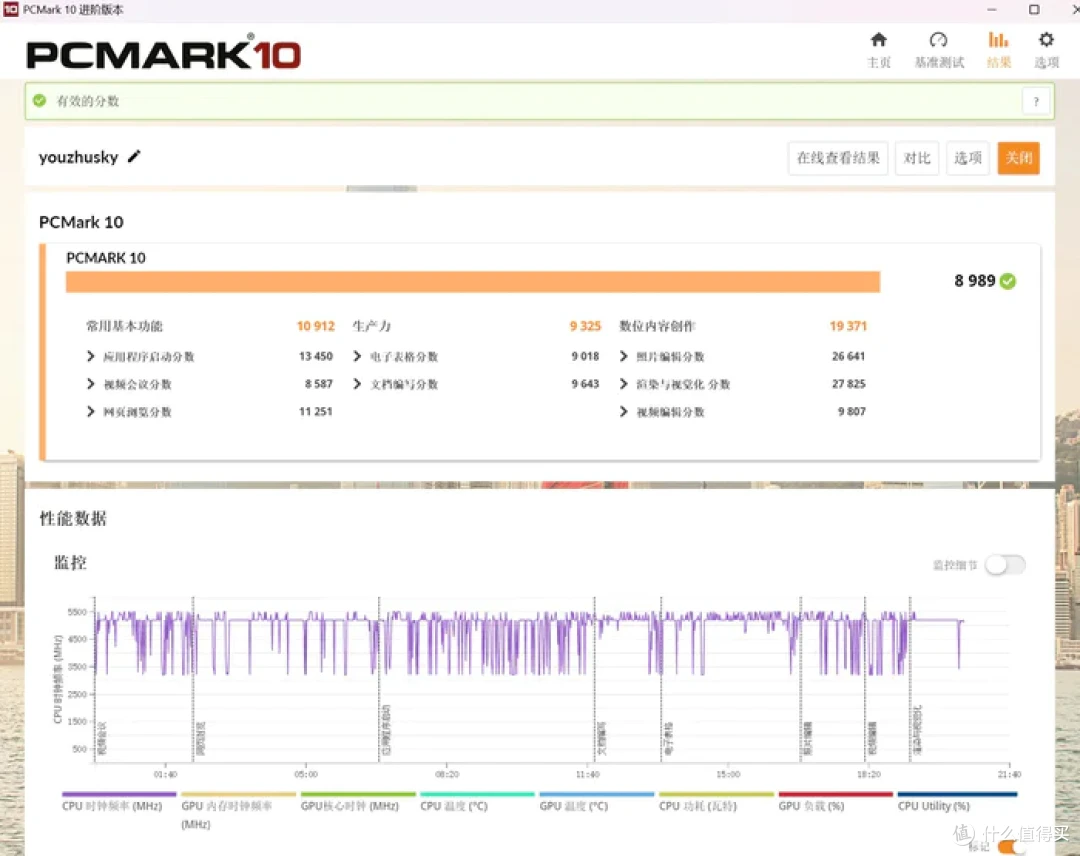This screenshot has height=856, width=1080.
Task: Open the Options (选项) gear tab
Action: pos(1046,50)
